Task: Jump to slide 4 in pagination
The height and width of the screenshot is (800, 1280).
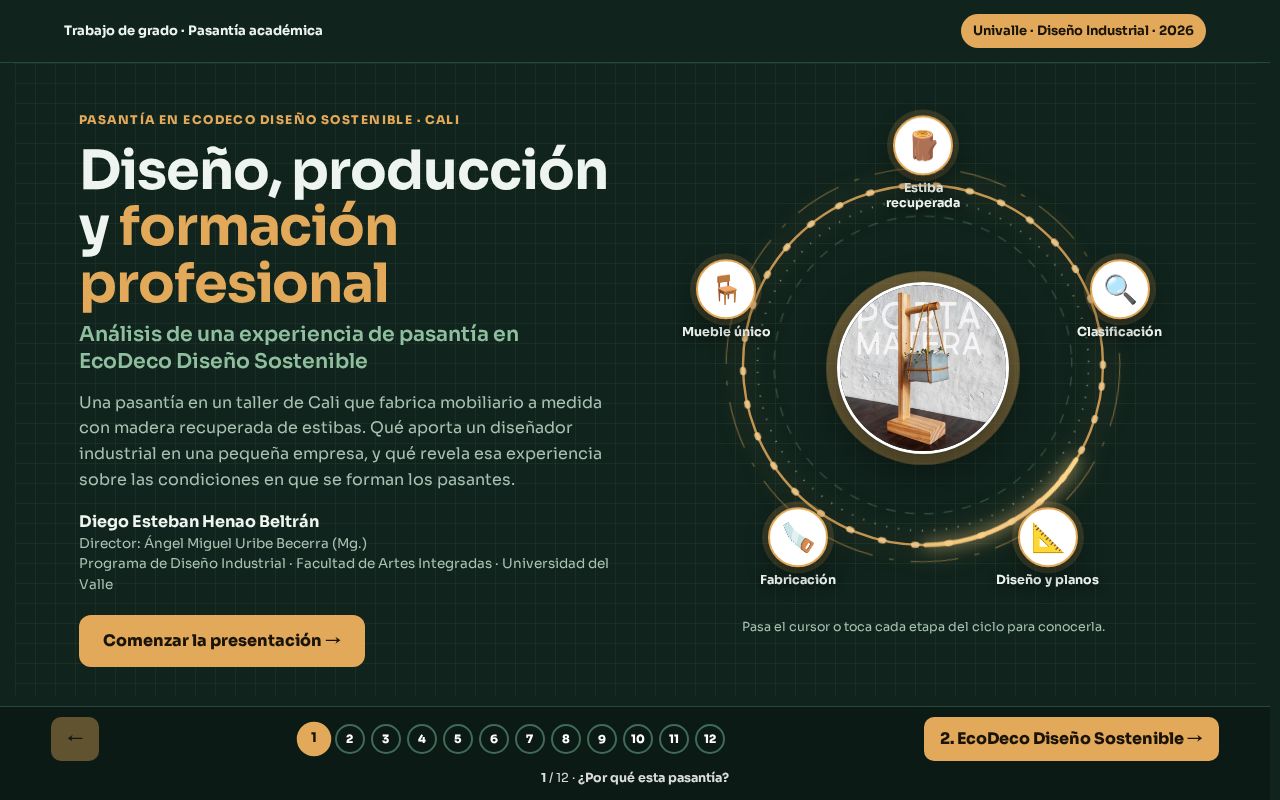Action: pyautogui.click(x=422, y=739)
